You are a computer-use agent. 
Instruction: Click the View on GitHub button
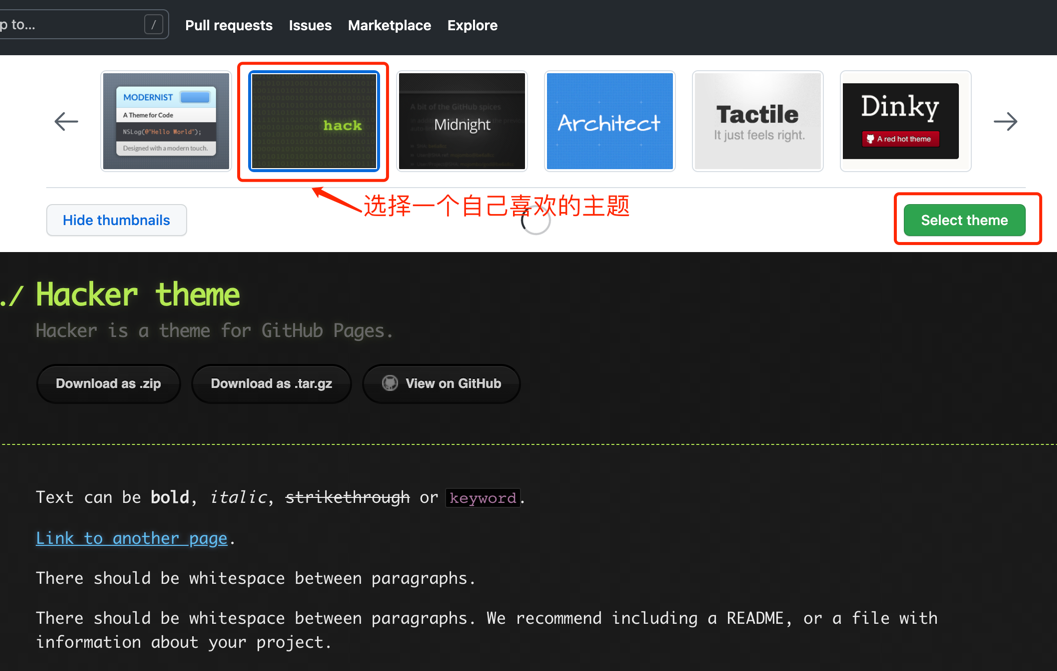click(441, 383)
